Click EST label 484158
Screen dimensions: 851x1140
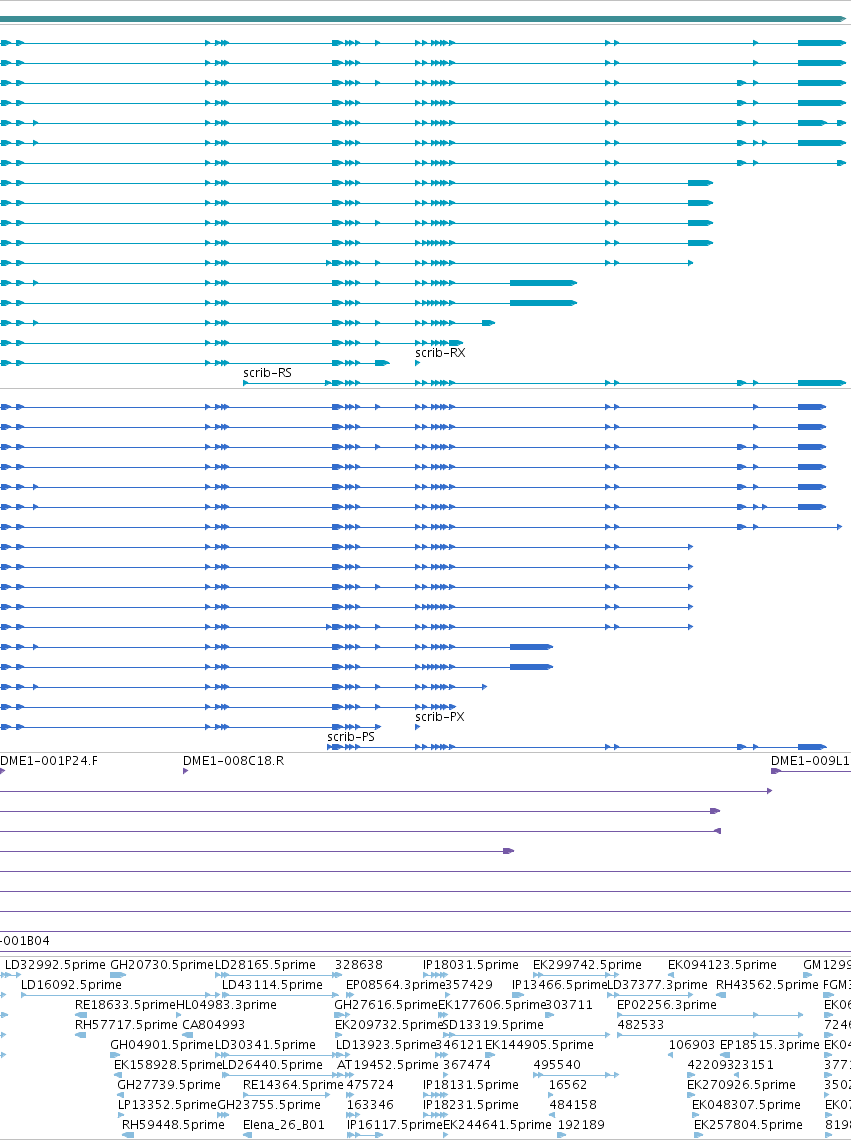[x=572, y=1104]
